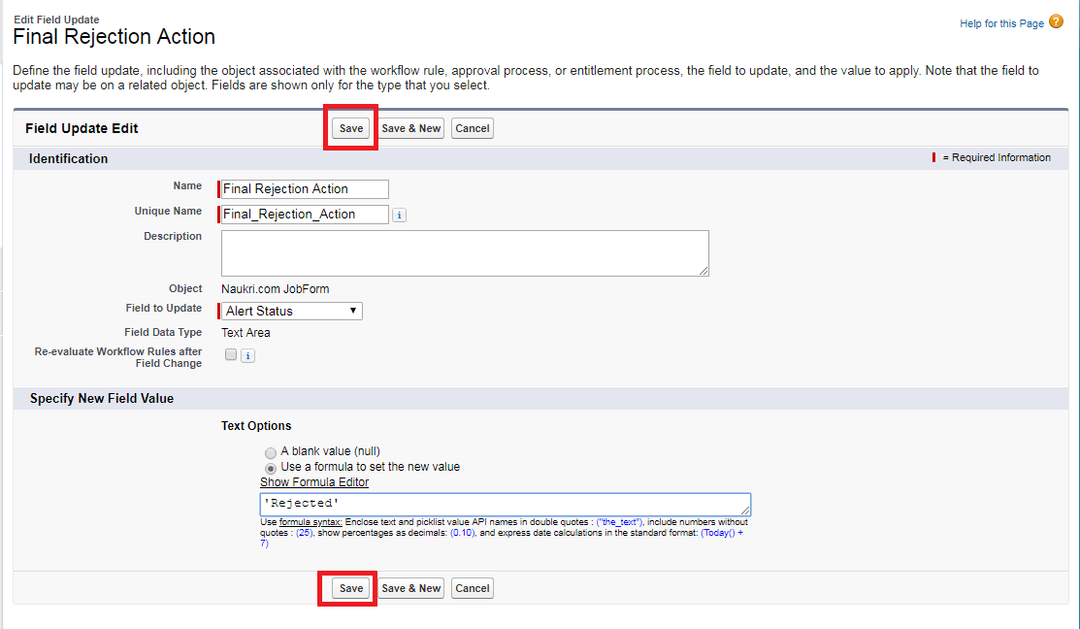Enable Re-evaluate Workflow Rules checkbox

point(231,354)
